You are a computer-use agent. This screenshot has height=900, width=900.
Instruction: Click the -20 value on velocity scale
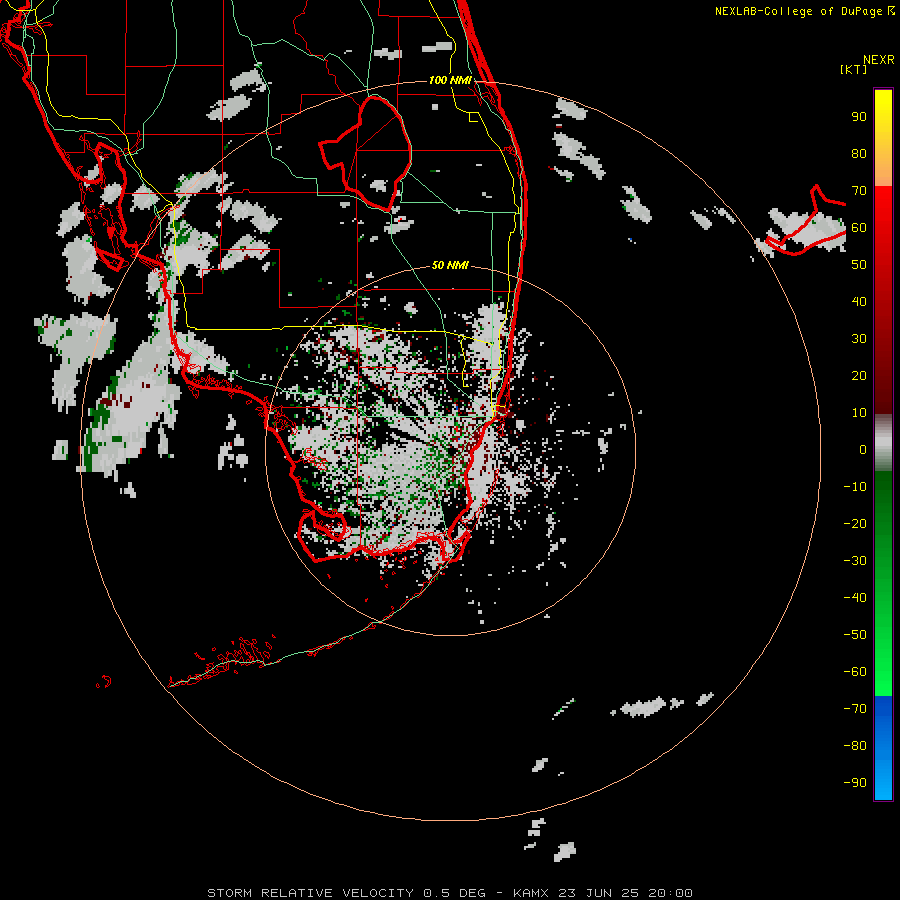pos(855,524)
